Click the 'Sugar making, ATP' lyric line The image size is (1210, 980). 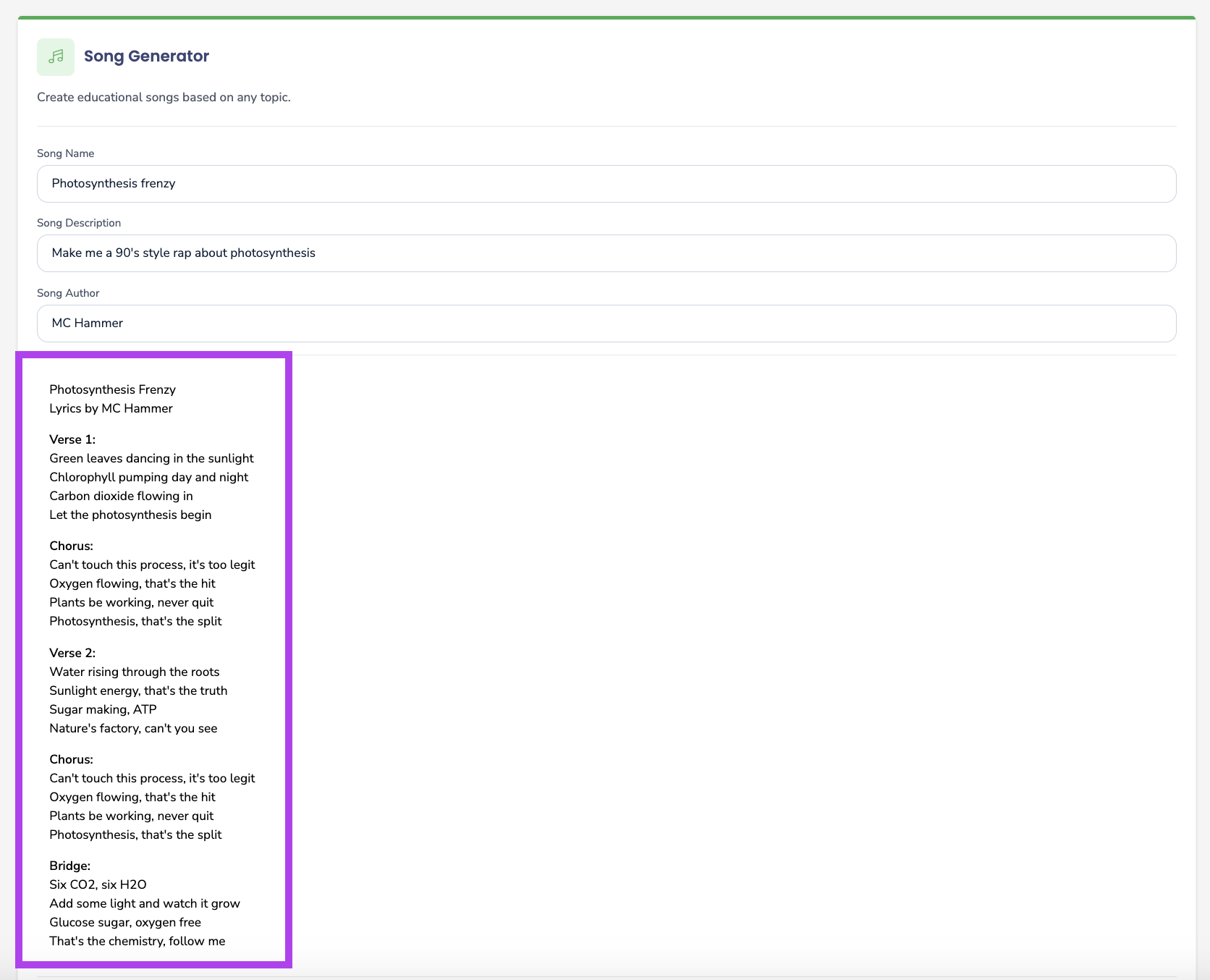[x=103, y=709]
